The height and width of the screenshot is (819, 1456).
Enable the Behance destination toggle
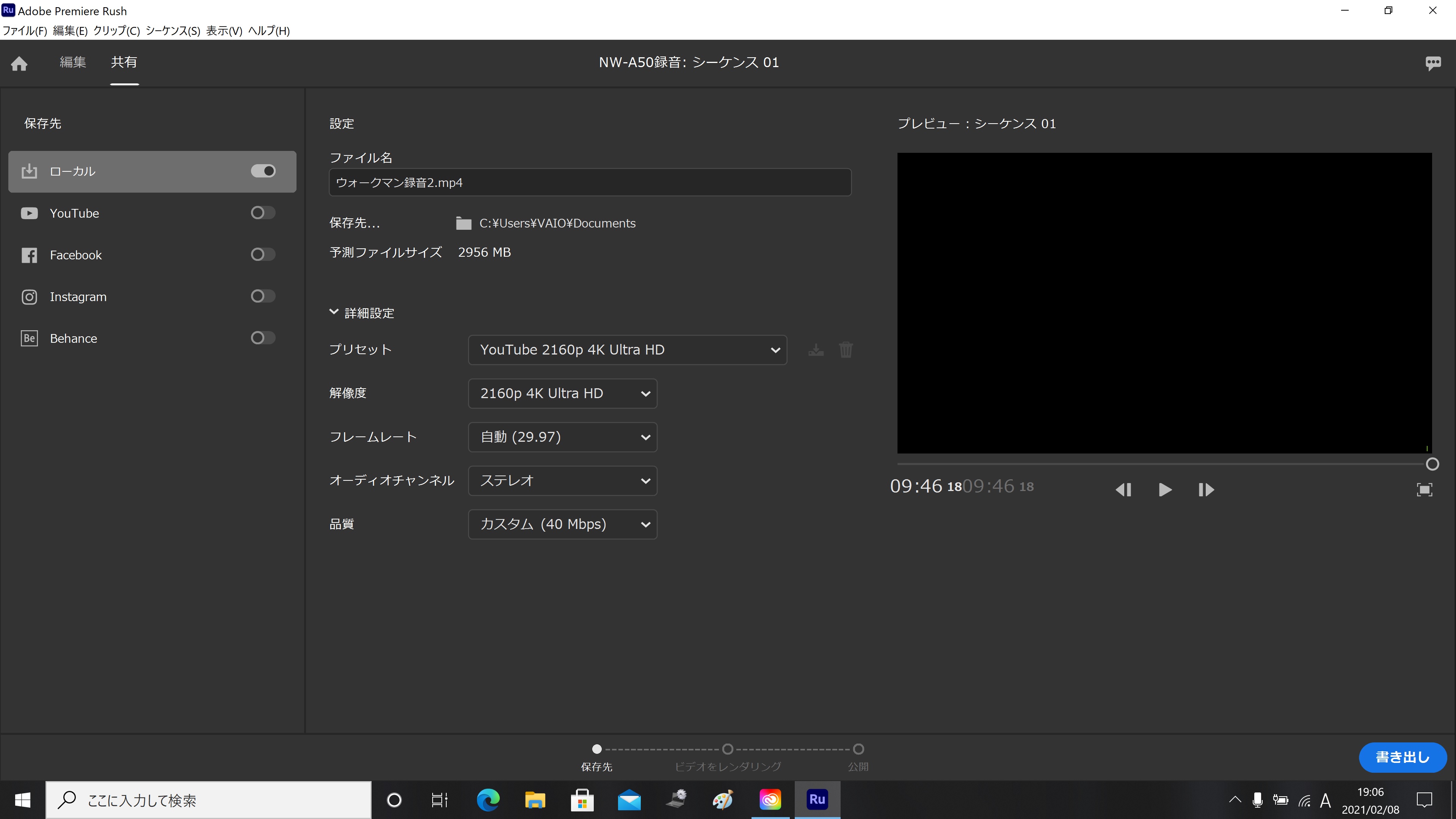(263, 338)
